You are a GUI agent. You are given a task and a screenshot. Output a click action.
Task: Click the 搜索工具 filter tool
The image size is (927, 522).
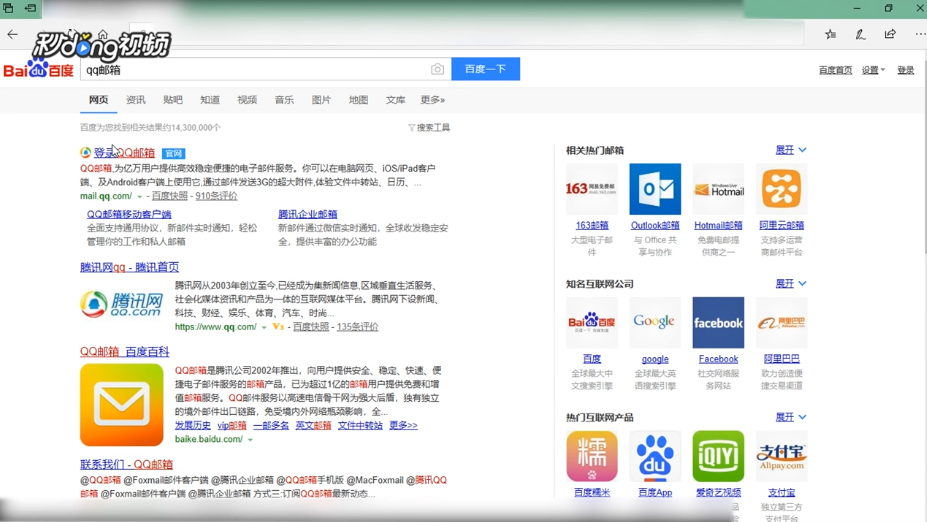pos(429,128)
